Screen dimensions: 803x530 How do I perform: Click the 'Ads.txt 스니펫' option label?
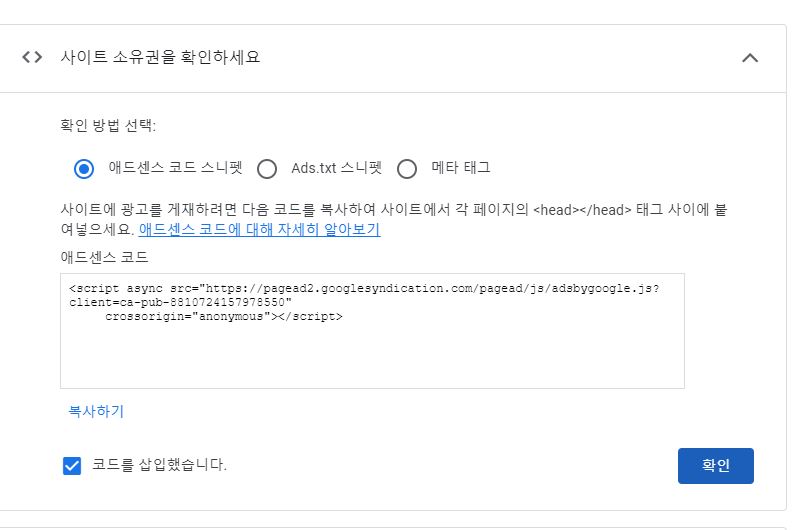[336, 168]
